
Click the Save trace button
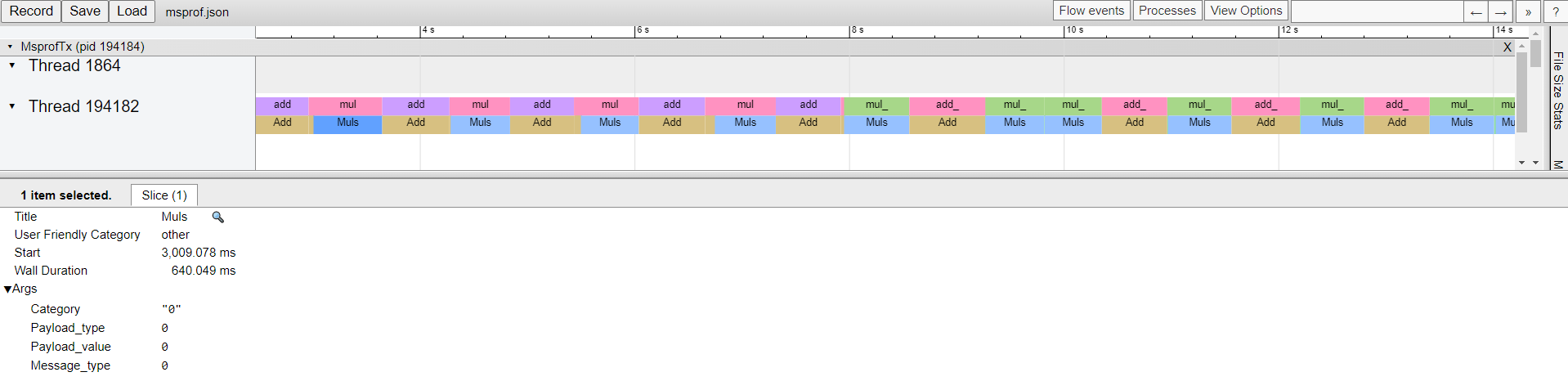[x=85, y=11]
